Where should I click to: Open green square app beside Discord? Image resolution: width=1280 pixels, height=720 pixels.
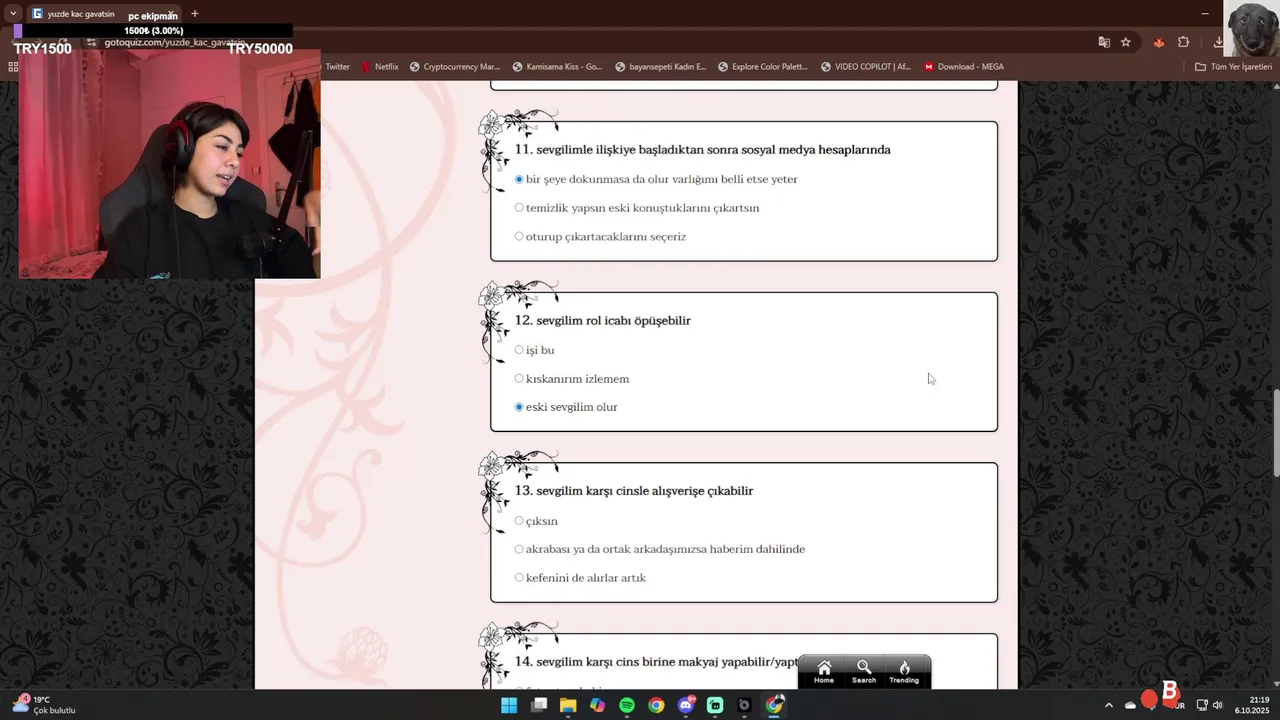715,705
